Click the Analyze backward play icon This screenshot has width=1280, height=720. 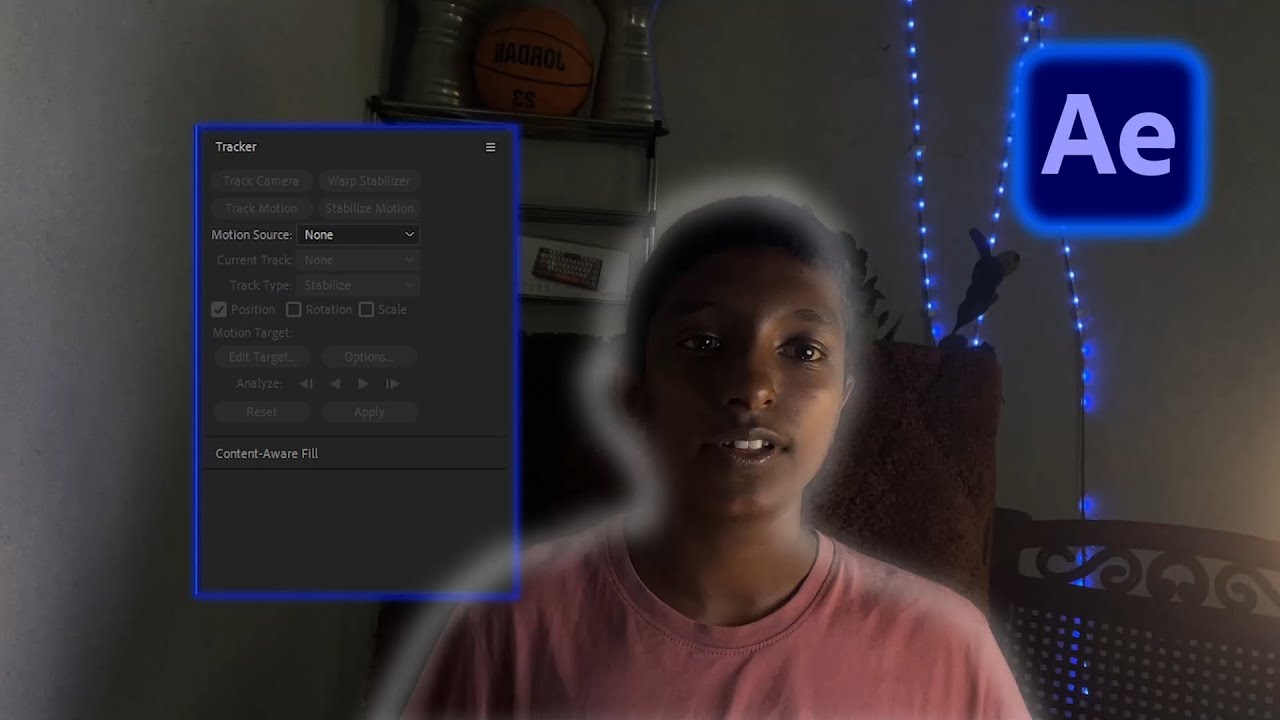(335, 384)
